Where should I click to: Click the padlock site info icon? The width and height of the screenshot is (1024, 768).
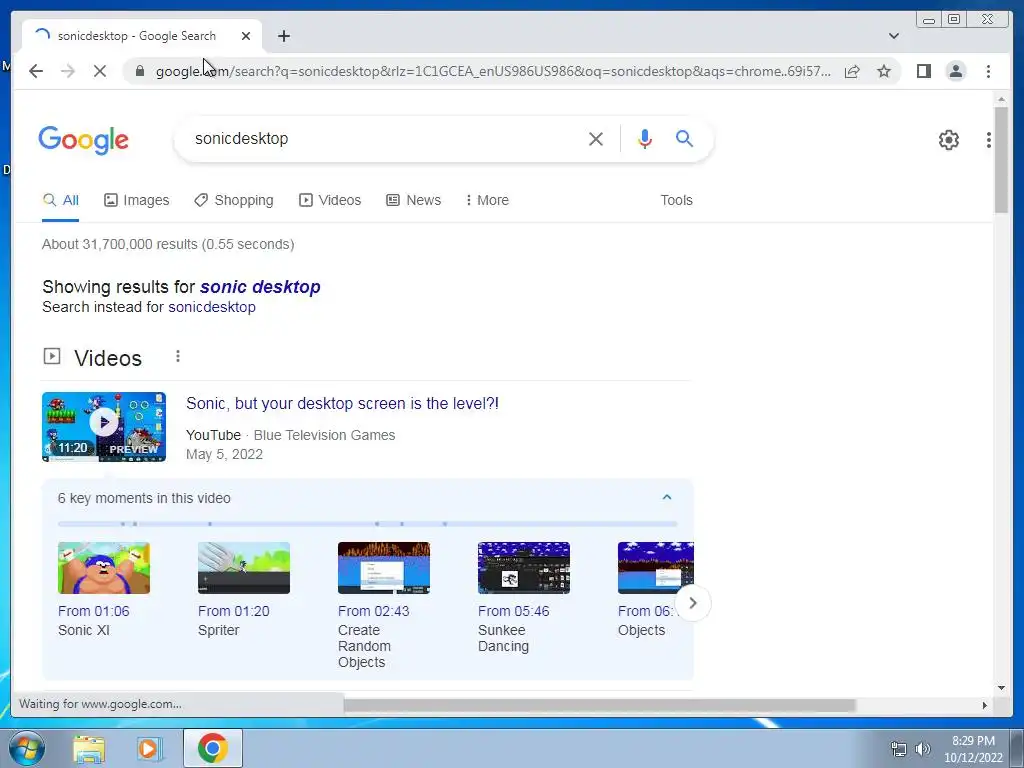[140, 71]
